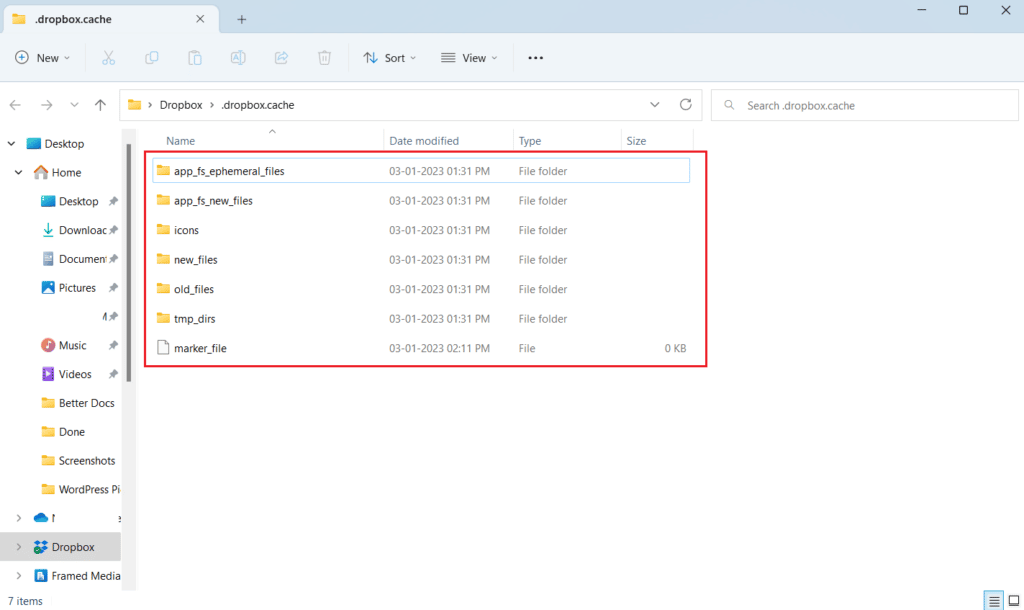The height and width of the screenshot is (610, 1024).
Task: Refresh the folder view
Action: (x=686, y=104)
